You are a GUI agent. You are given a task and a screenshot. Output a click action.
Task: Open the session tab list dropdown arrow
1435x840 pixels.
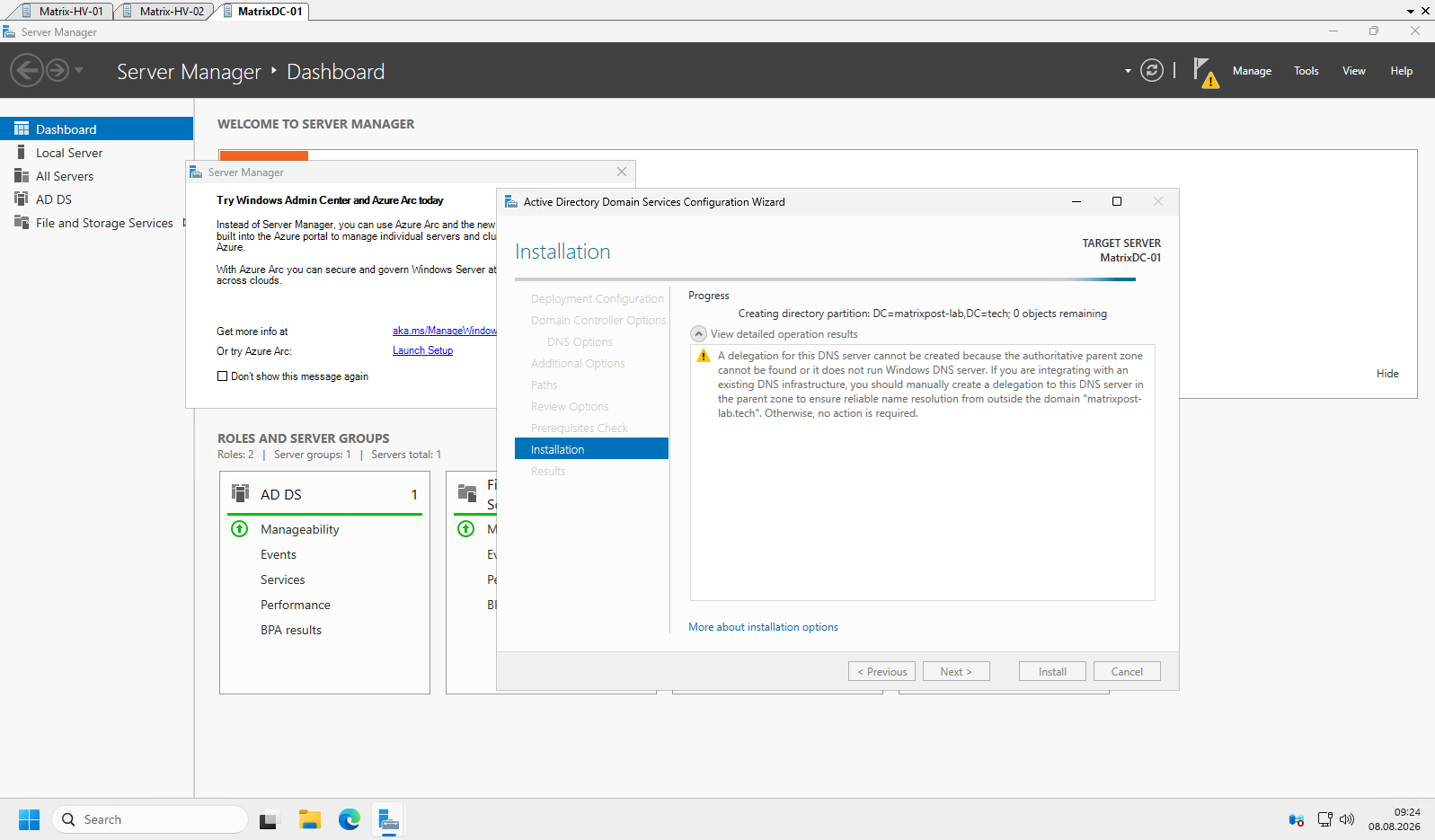pos(1411,12)
